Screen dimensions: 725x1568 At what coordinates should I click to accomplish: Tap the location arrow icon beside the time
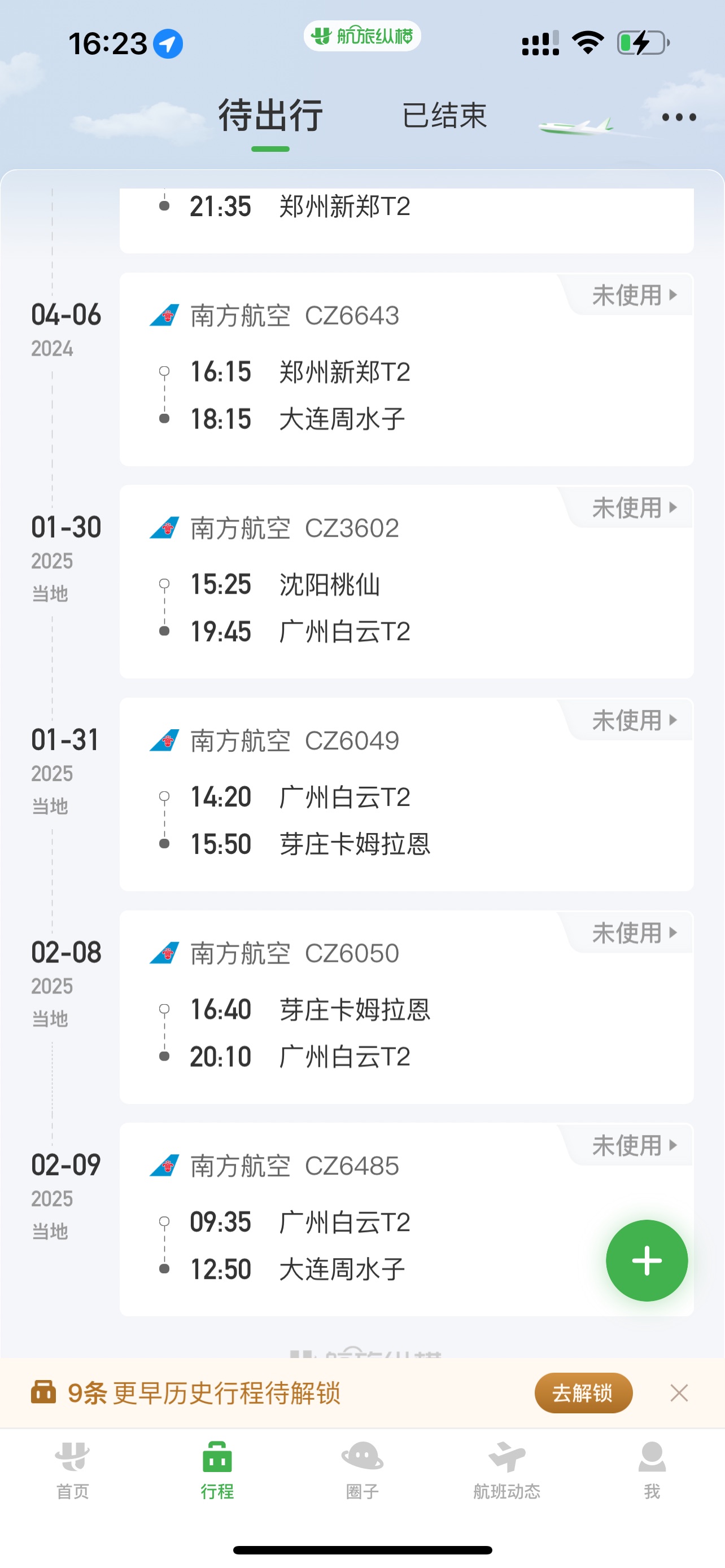click(168, 44)
